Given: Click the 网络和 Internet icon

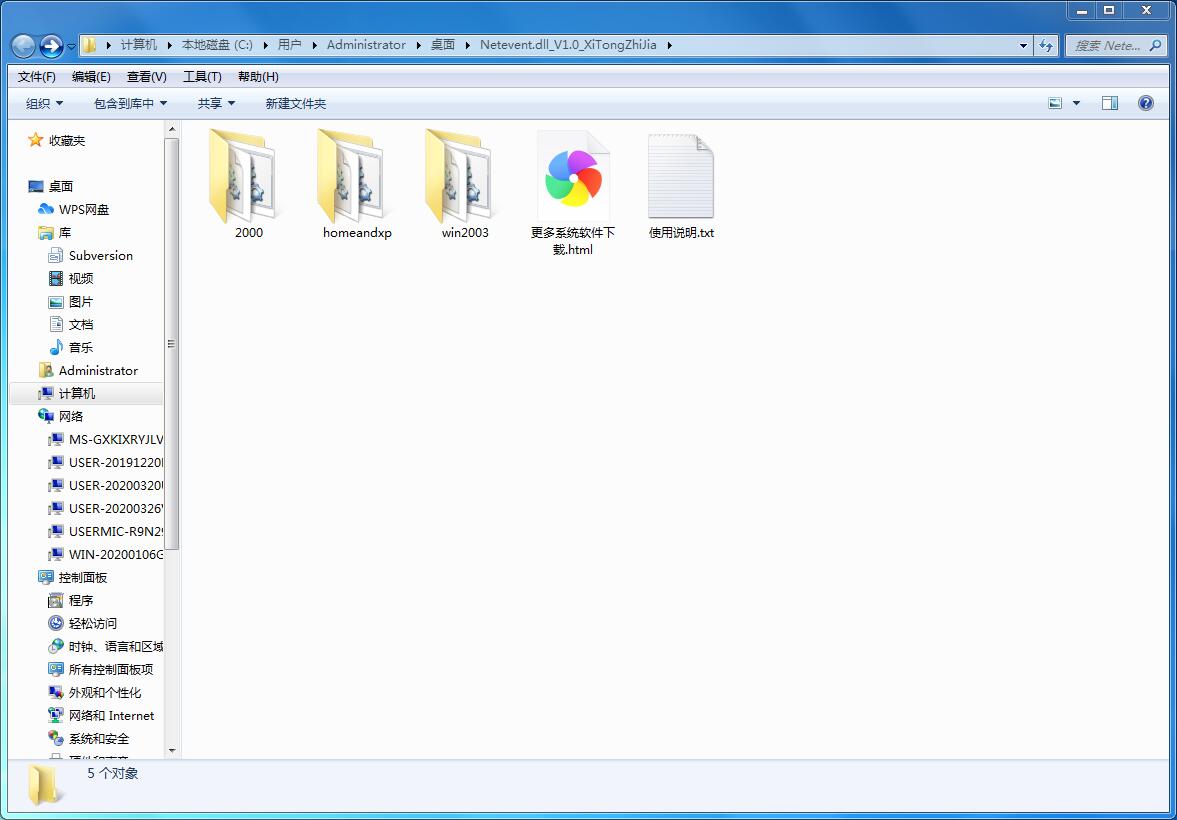Looking at the screenshot, I should (56, 716).
